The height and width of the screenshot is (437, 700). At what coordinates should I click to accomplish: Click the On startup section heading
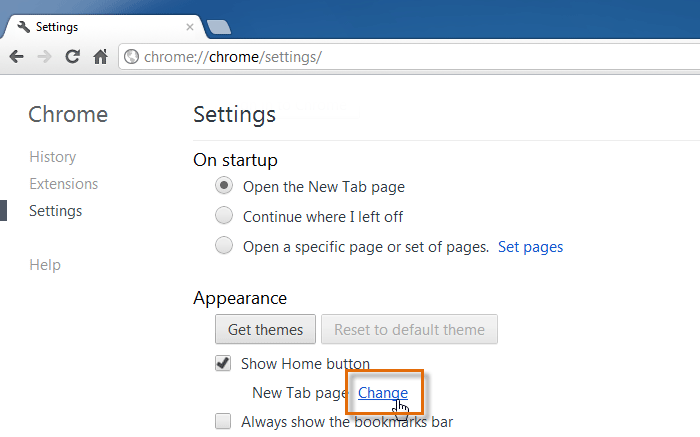pyautogui.click(x=235, y=160)
